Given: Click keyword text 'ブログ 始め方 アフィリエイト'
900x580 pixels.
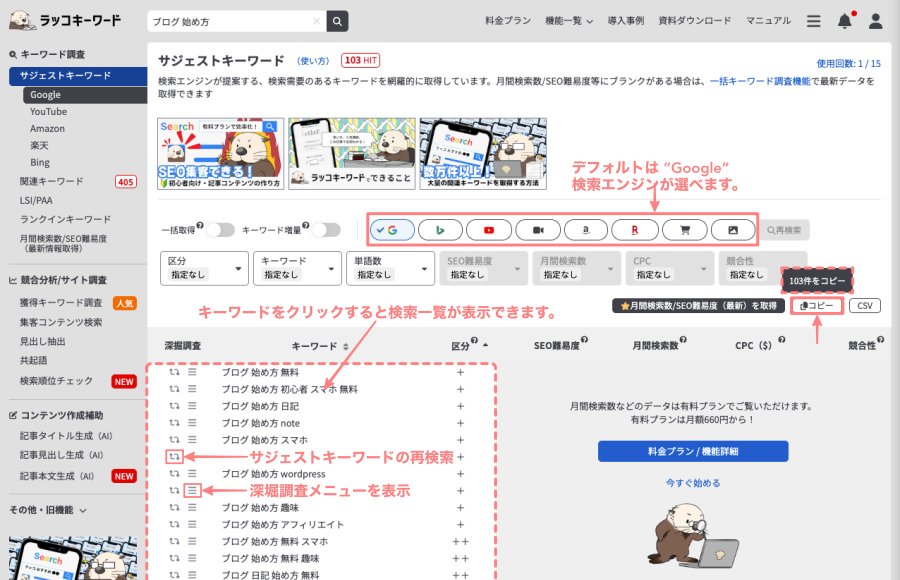Looking at the screenshot, I should (x=283, y=524).
